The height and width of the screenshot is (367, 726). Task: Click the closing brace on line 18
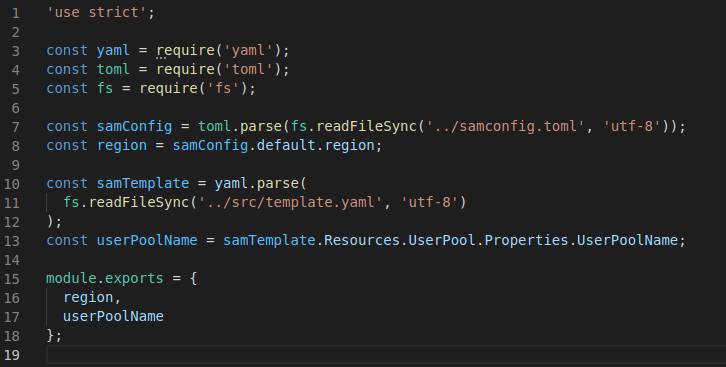pyautogui.click(x=50, y=335)
